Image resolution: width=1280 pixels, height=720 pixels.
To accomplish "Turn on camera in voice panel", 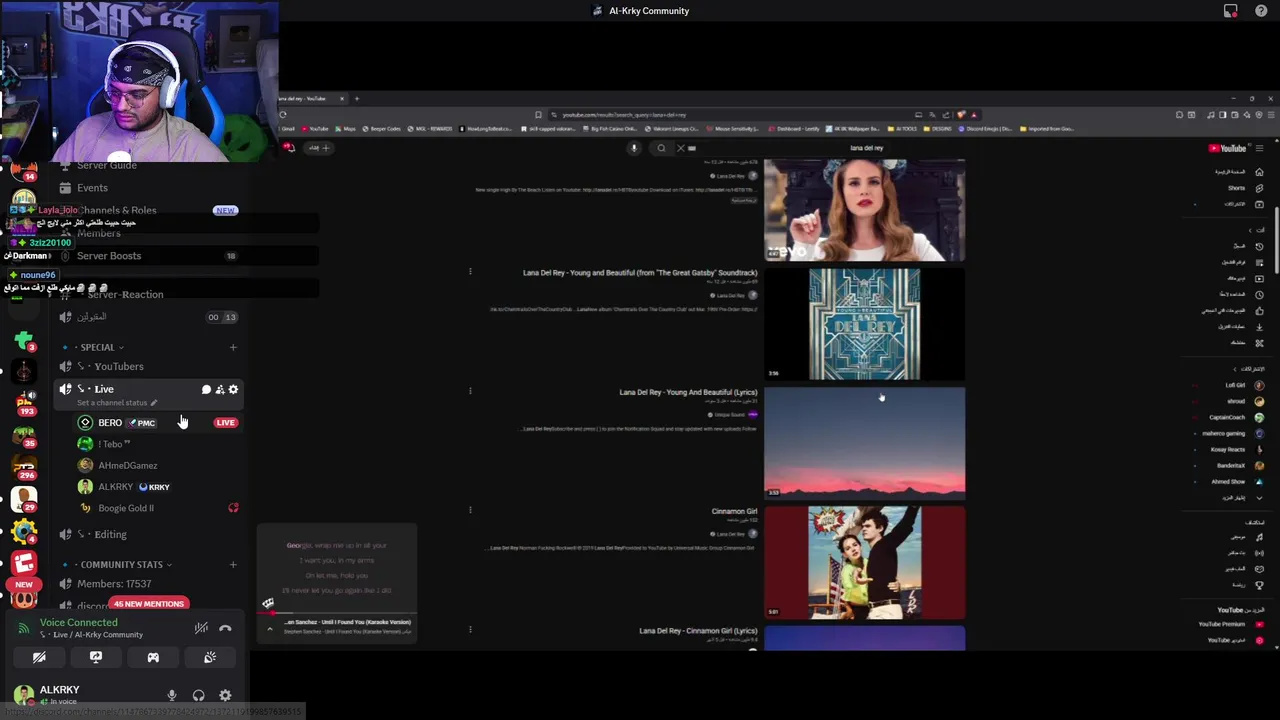I will [39, 657].
